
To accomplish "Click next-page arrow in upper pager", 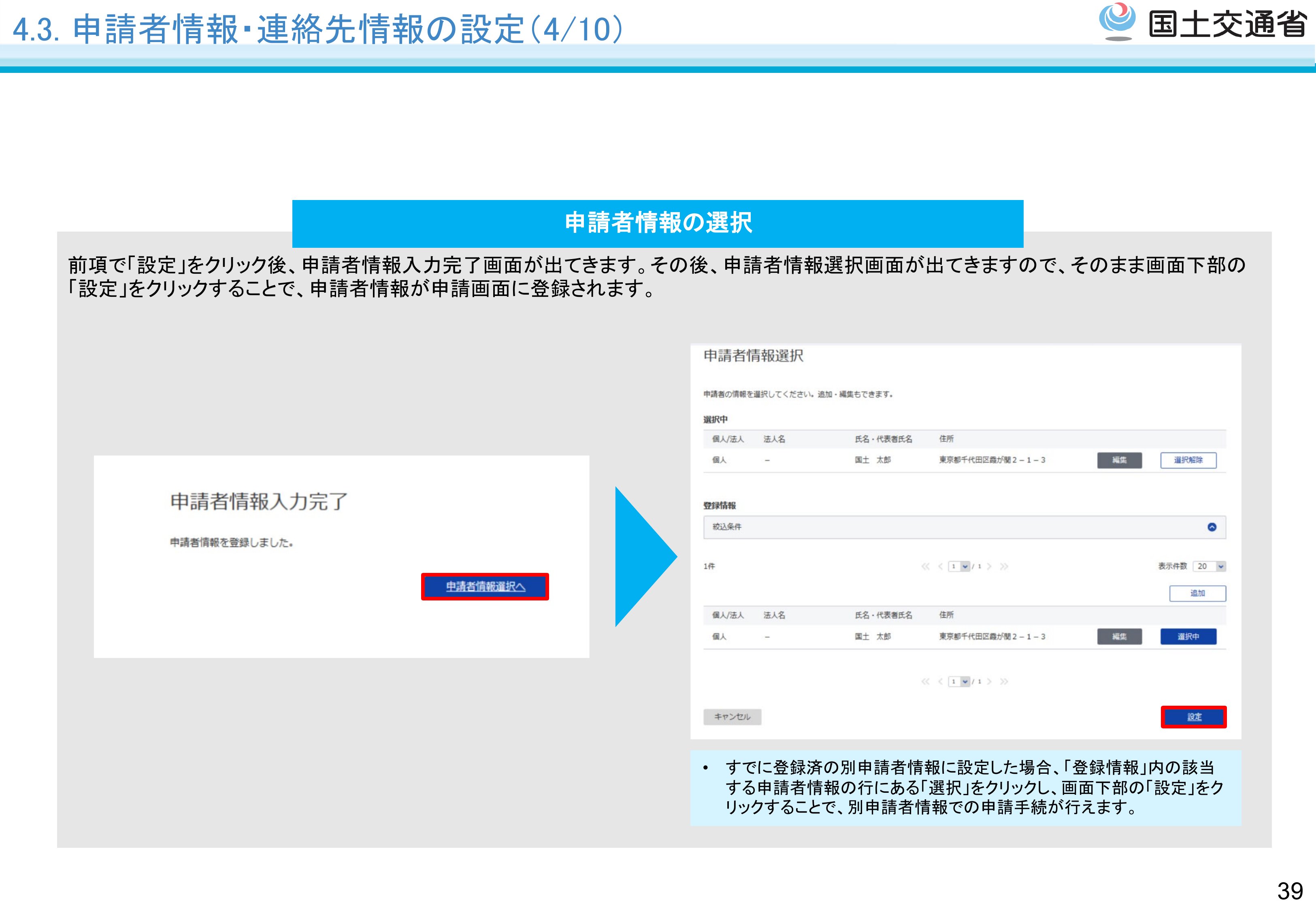I will 989,566.
